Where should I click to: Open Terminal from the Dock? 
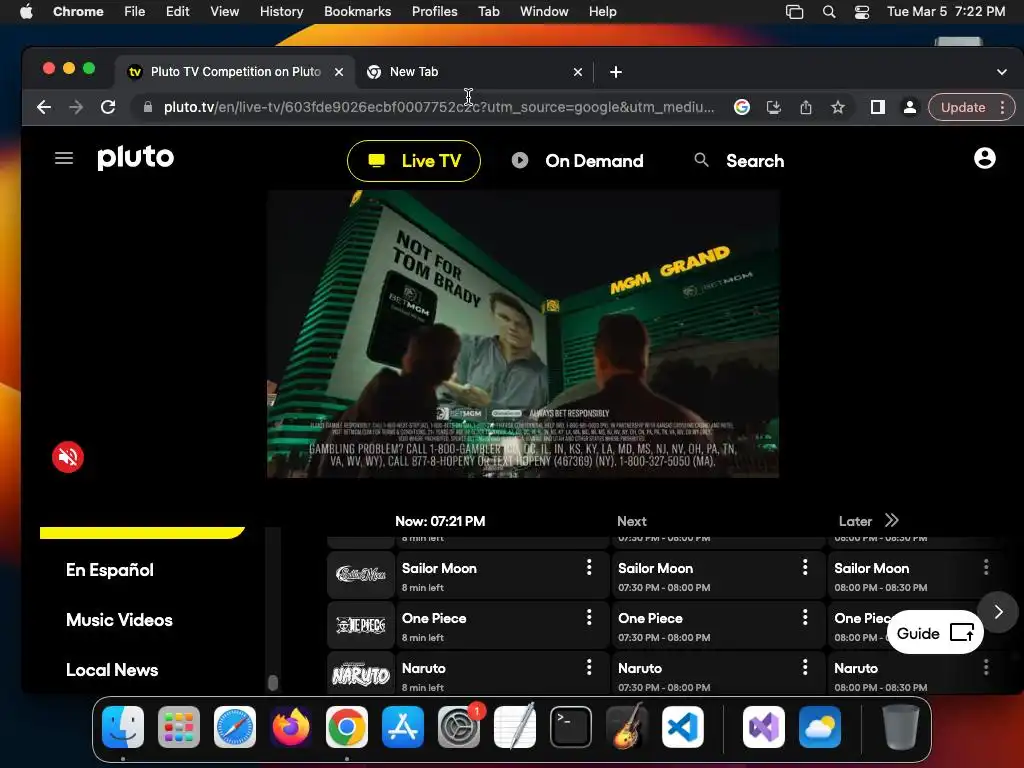(571, 727)
